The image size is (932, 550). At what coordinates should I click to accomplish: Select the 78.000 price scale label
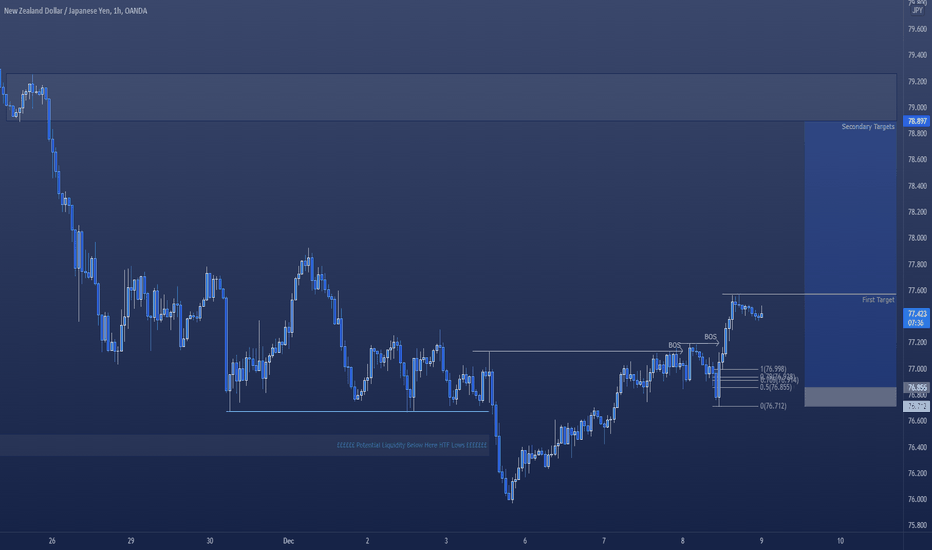coord(917,238)
